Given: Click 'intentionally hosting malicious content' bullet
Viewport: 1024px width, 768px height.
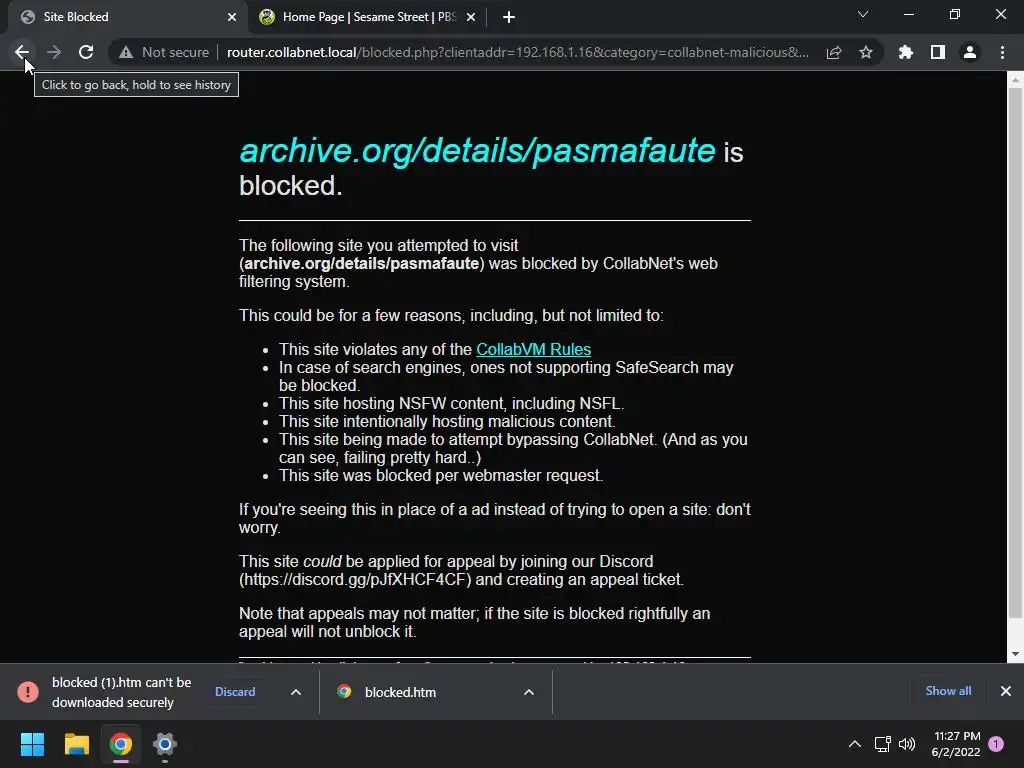Looking at the screenshot, I should 447,421.
